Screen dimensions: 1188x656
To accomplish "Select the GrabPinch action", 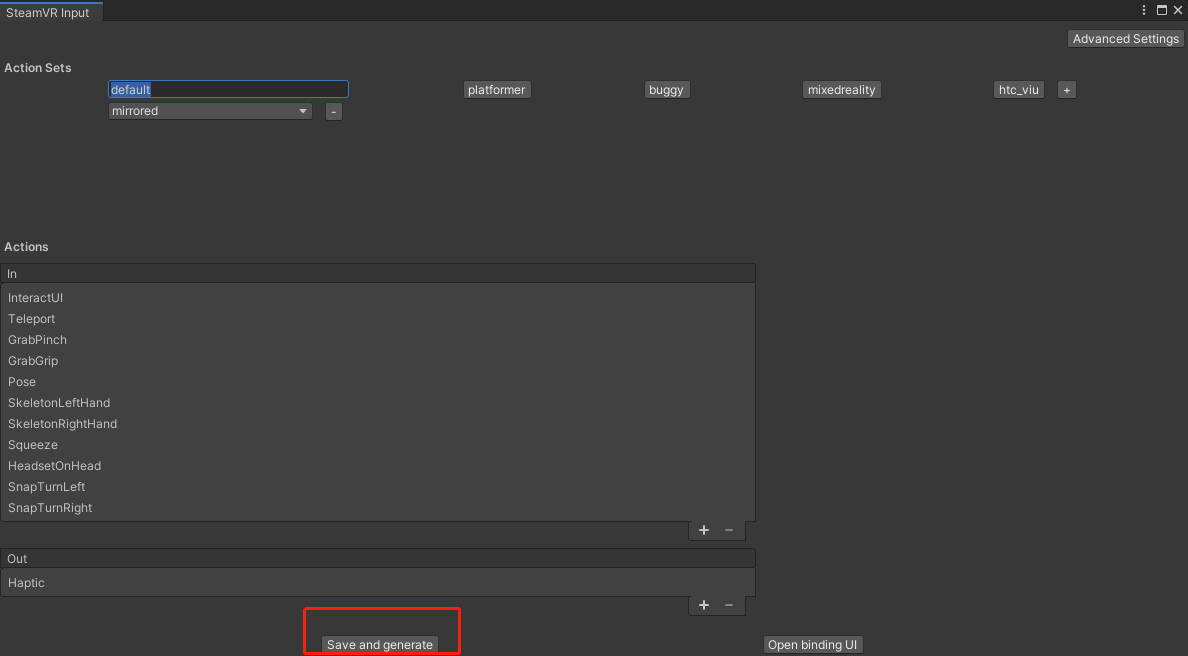I will click(x=378, y=340).
